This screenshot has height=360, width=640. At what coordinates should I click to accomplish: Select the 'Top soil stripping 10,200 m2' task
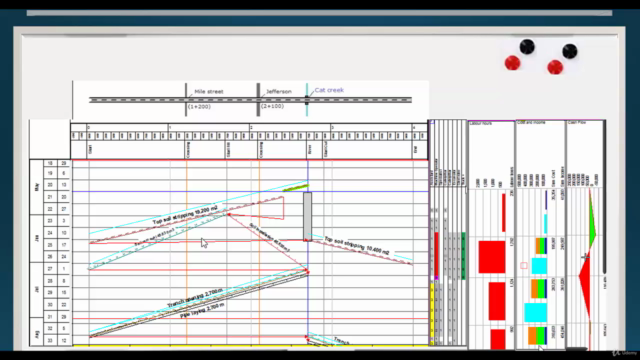click(185, 215)
